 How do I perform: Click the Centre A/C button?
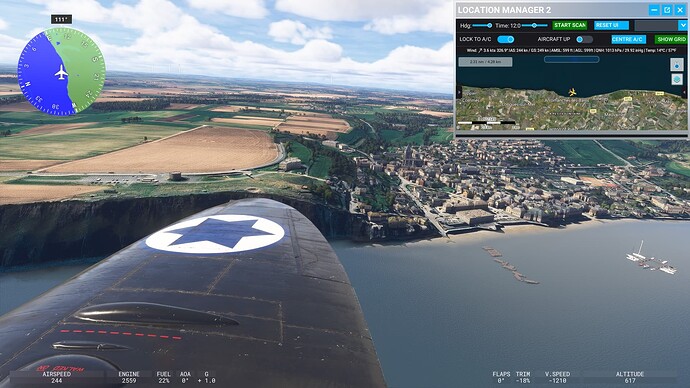[628, 39]
